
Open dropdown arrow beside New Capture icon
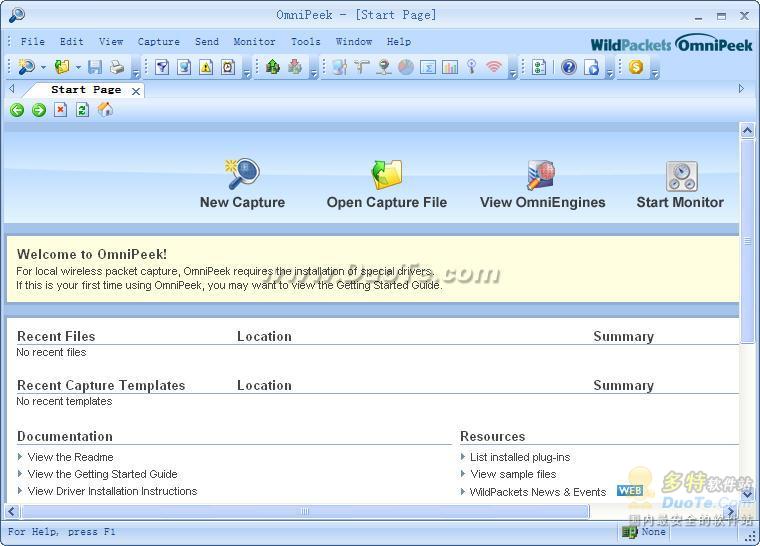point(43,68)
